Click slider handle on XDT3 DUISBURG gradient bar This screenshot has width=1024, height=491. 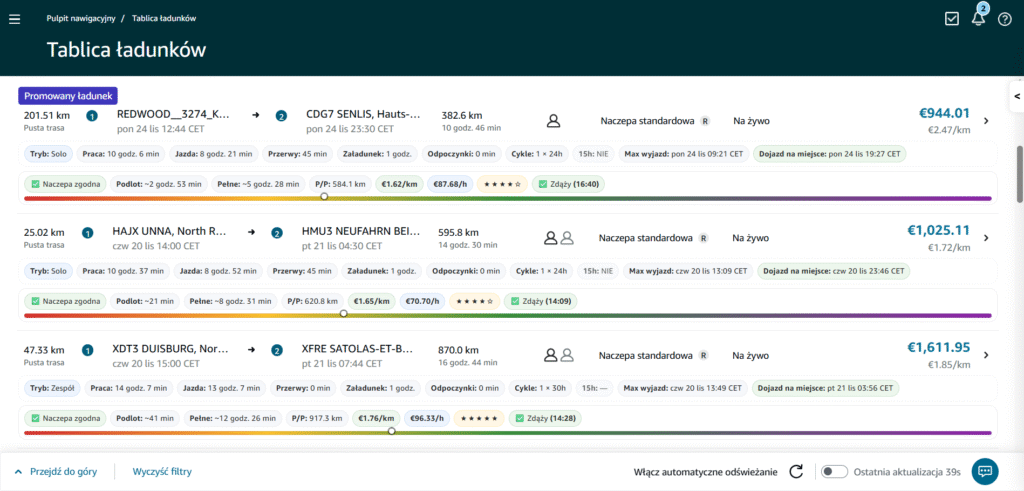coord(391,431)
